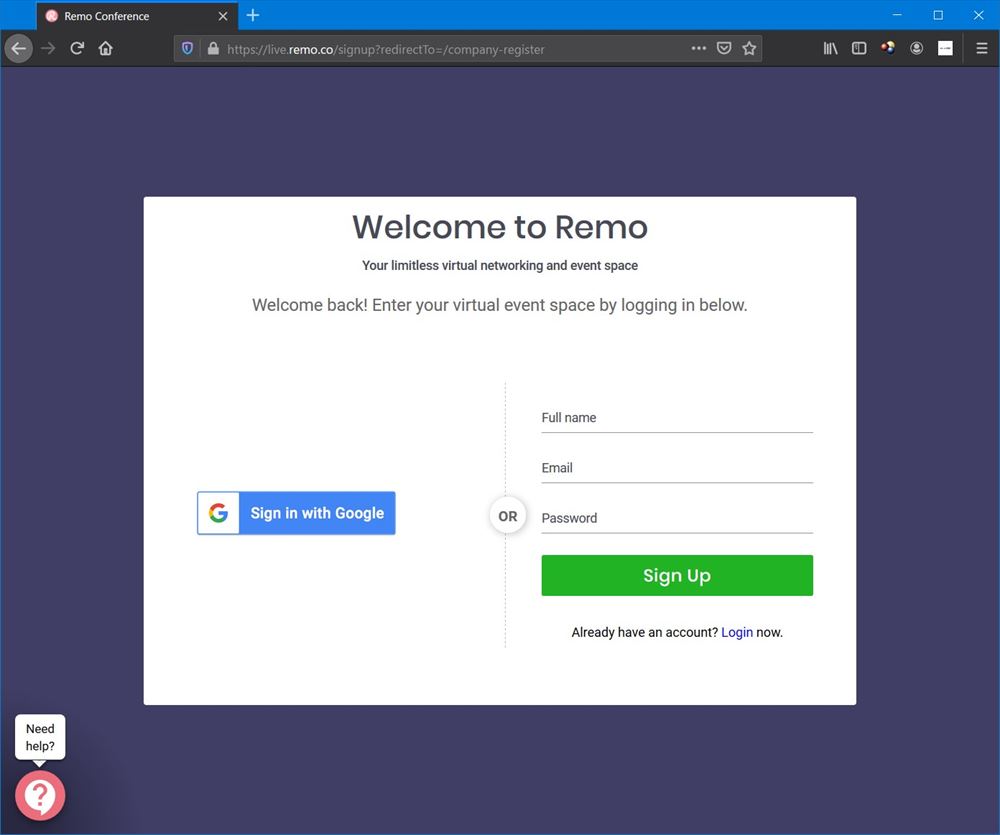Click Sign in with Google button
Viewport: 1000px width, 835px height.
[x=296, y=513]
